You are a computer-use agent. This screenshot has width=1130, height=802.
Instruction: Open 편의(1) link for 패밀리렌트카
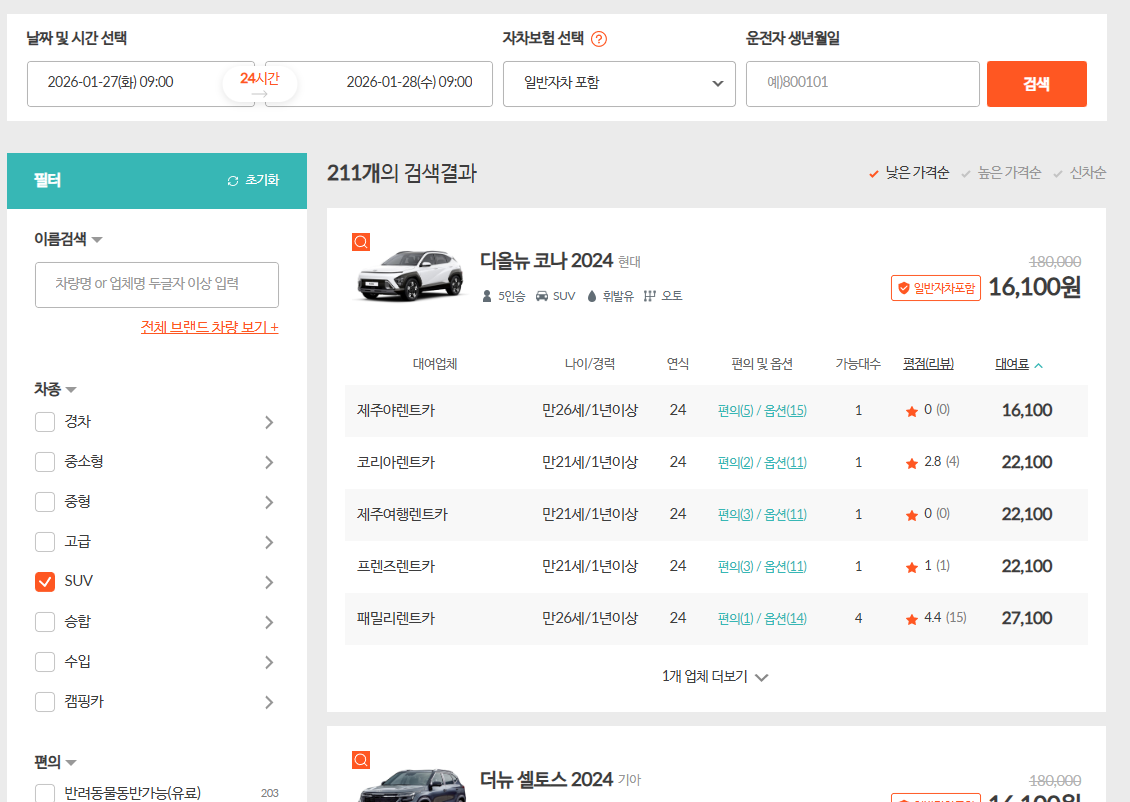tap(735, 618)
